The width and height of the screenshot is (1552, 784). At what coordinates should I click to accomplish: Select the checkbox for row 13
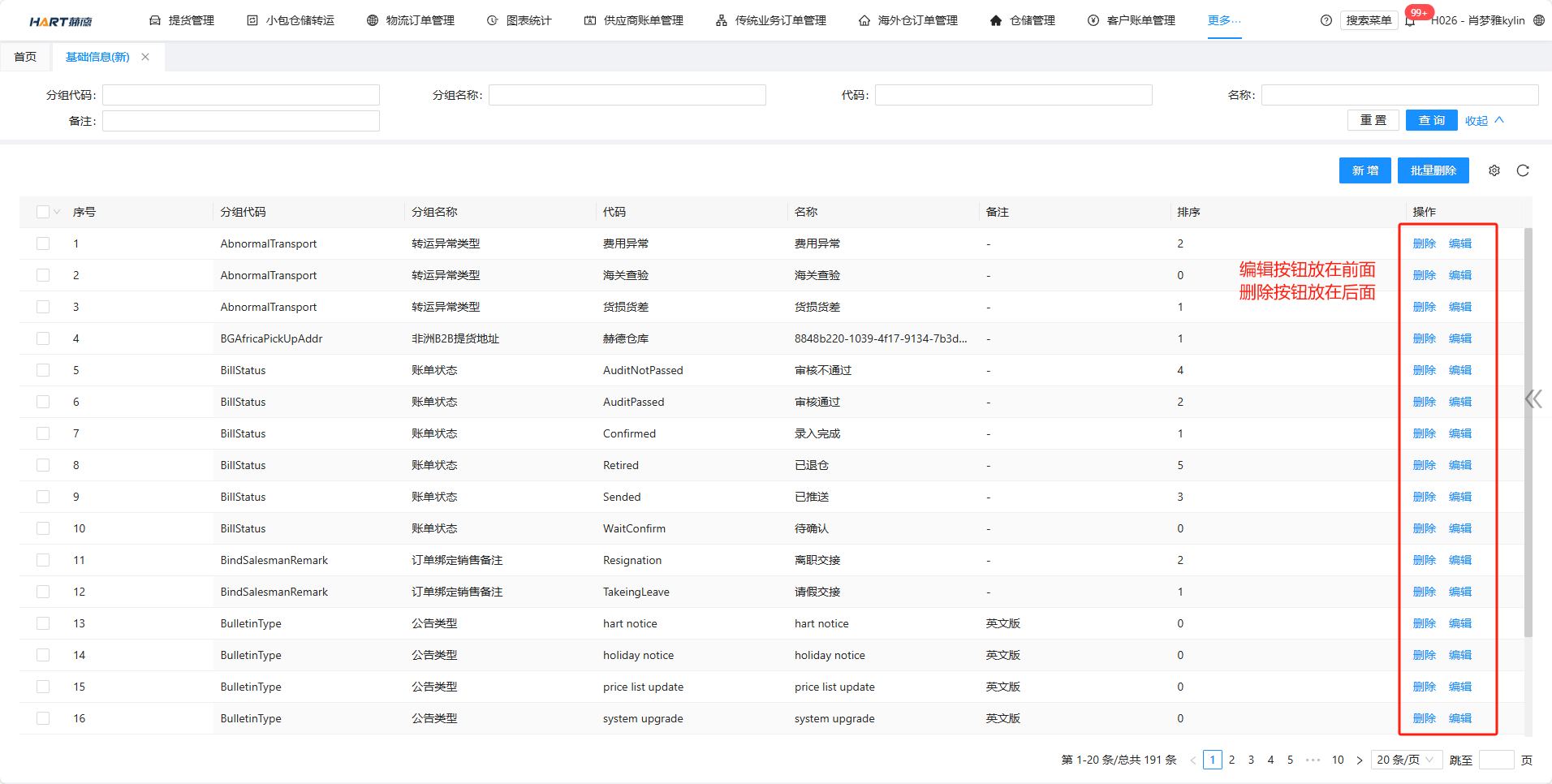click(43, 623)
